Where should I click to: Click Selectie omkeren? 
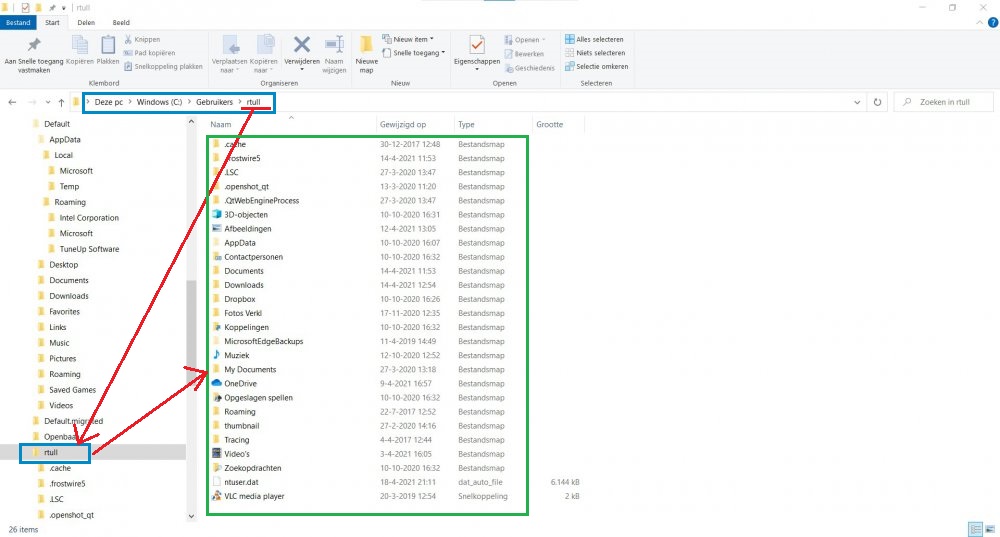point(600,66)
